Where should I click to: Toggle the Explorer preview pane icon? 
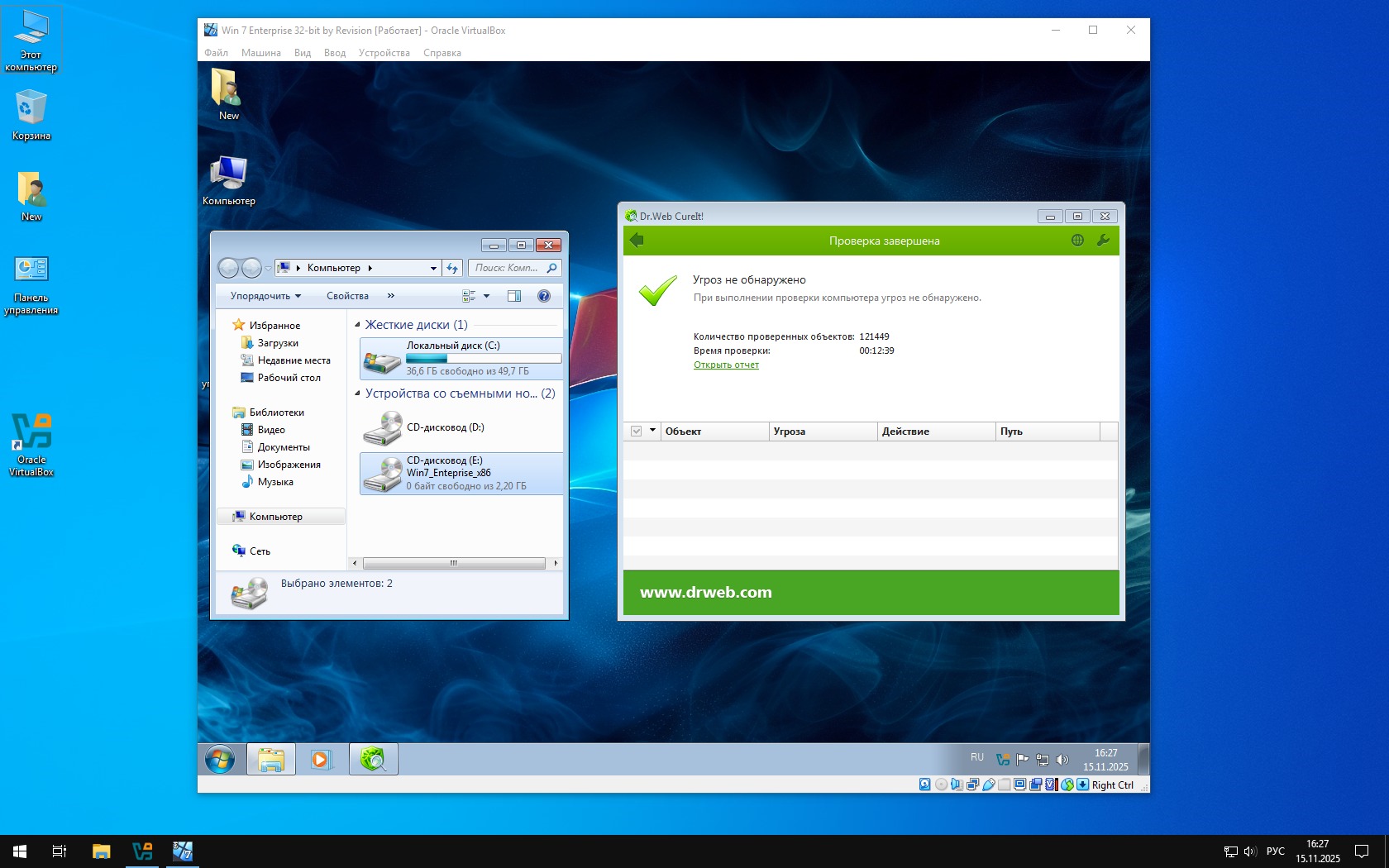pyautogui.click(x=513, y=296)
